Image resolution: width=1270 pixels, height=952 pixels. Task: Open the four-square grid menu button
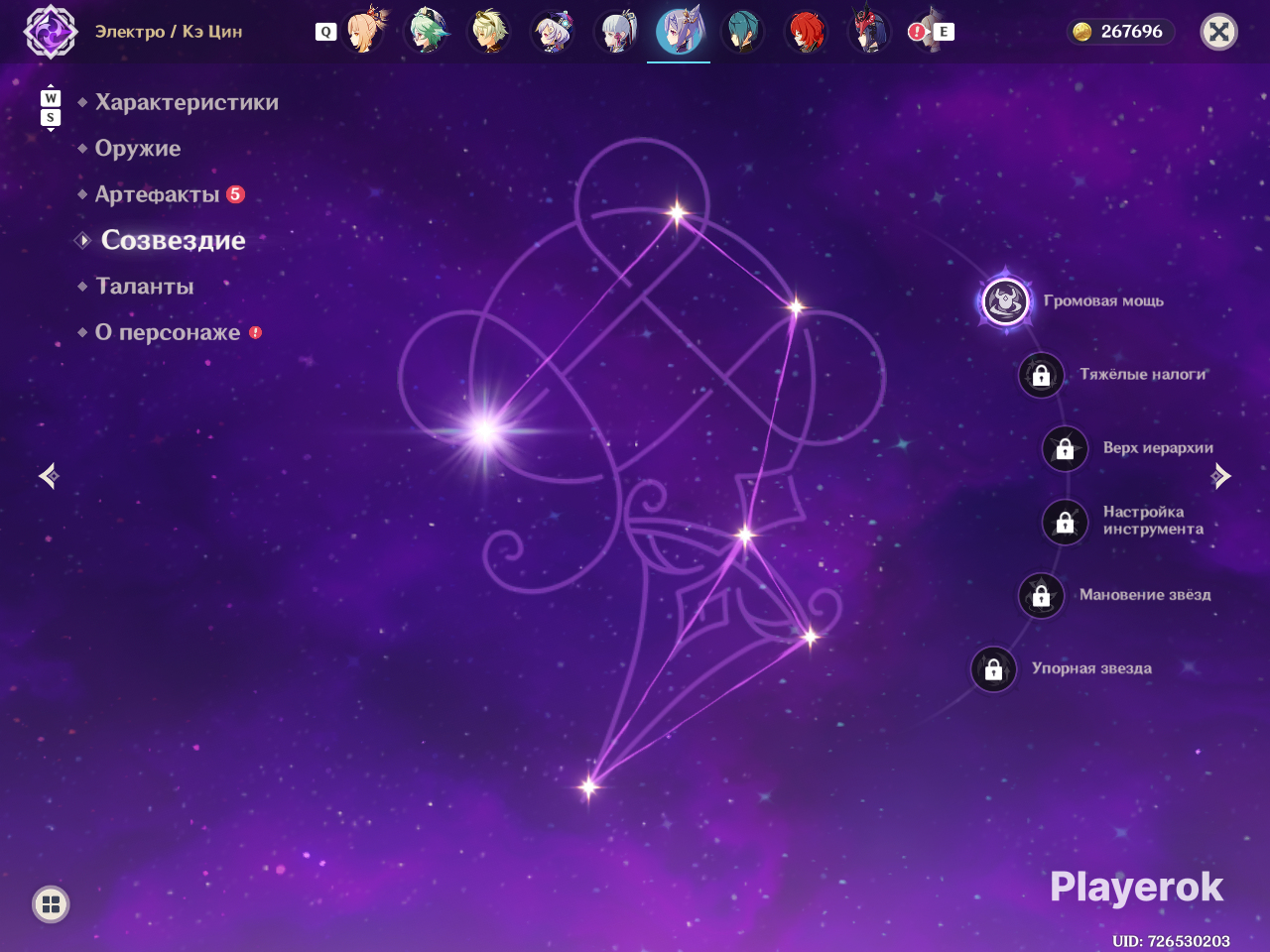[51, 903]
